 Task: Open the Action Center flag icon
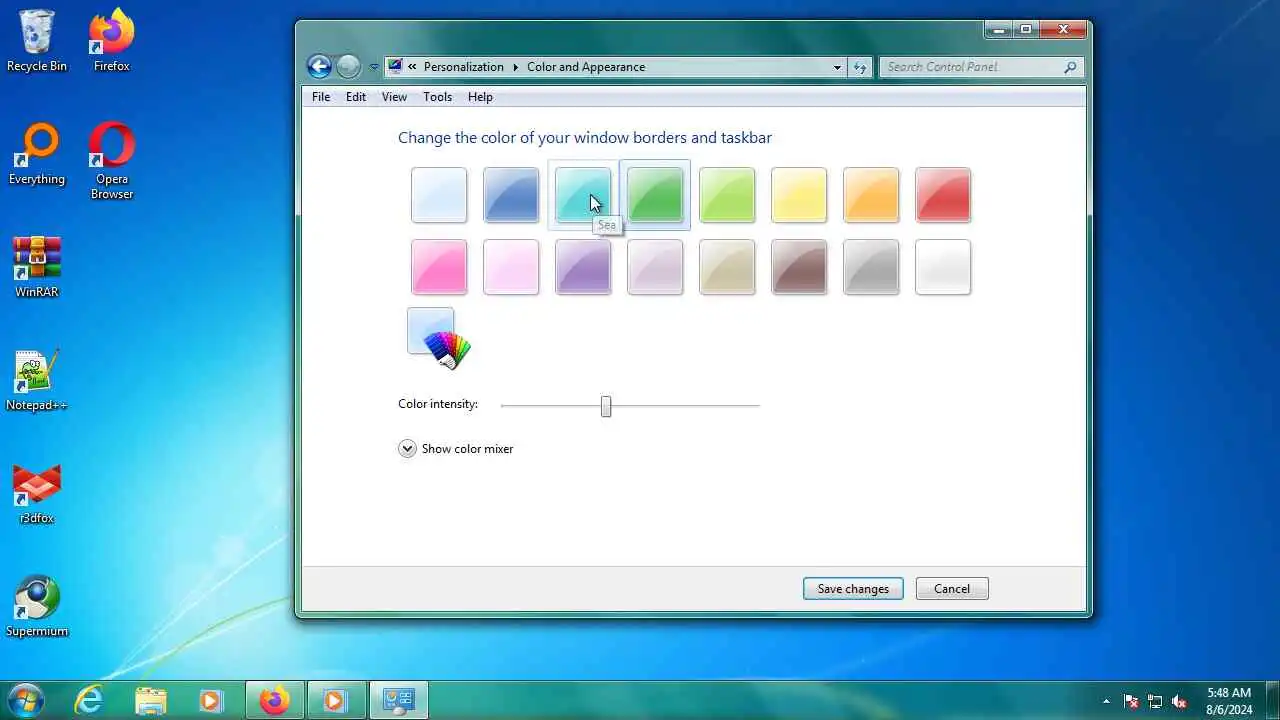coord(1131,701)
